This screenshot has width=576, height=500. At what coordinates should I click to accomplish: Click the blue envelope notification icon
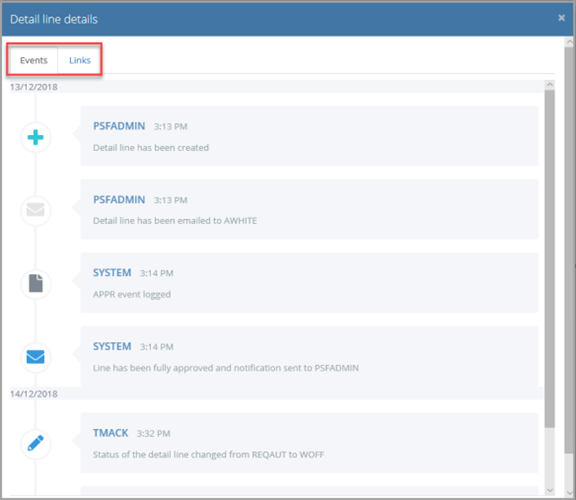pyautogui.click(x=36, y=357)
